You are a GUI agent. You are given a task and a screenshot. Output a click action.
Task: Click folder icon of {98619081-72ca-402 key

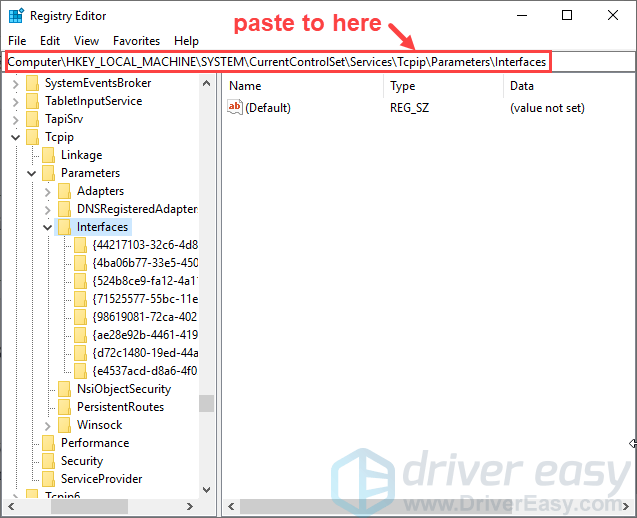[x=80, y=317]
